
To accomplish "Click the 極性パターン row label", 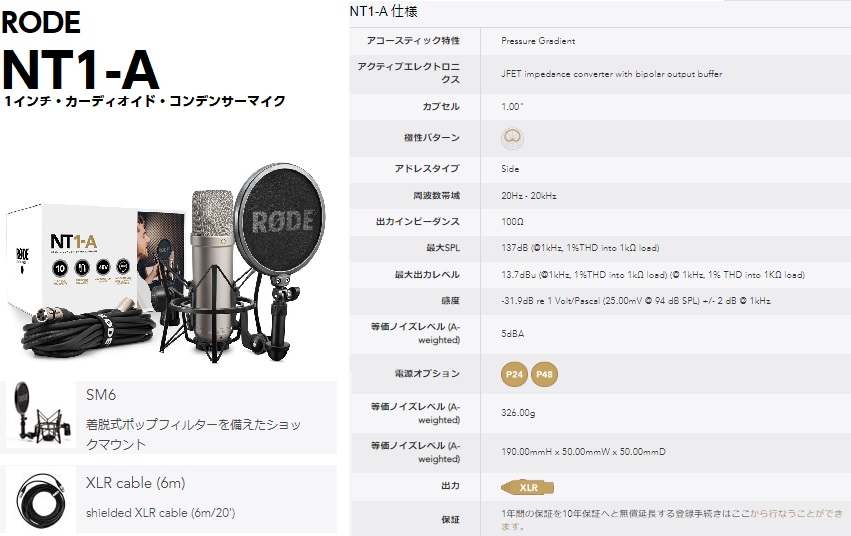I will [x=432, y=138].
